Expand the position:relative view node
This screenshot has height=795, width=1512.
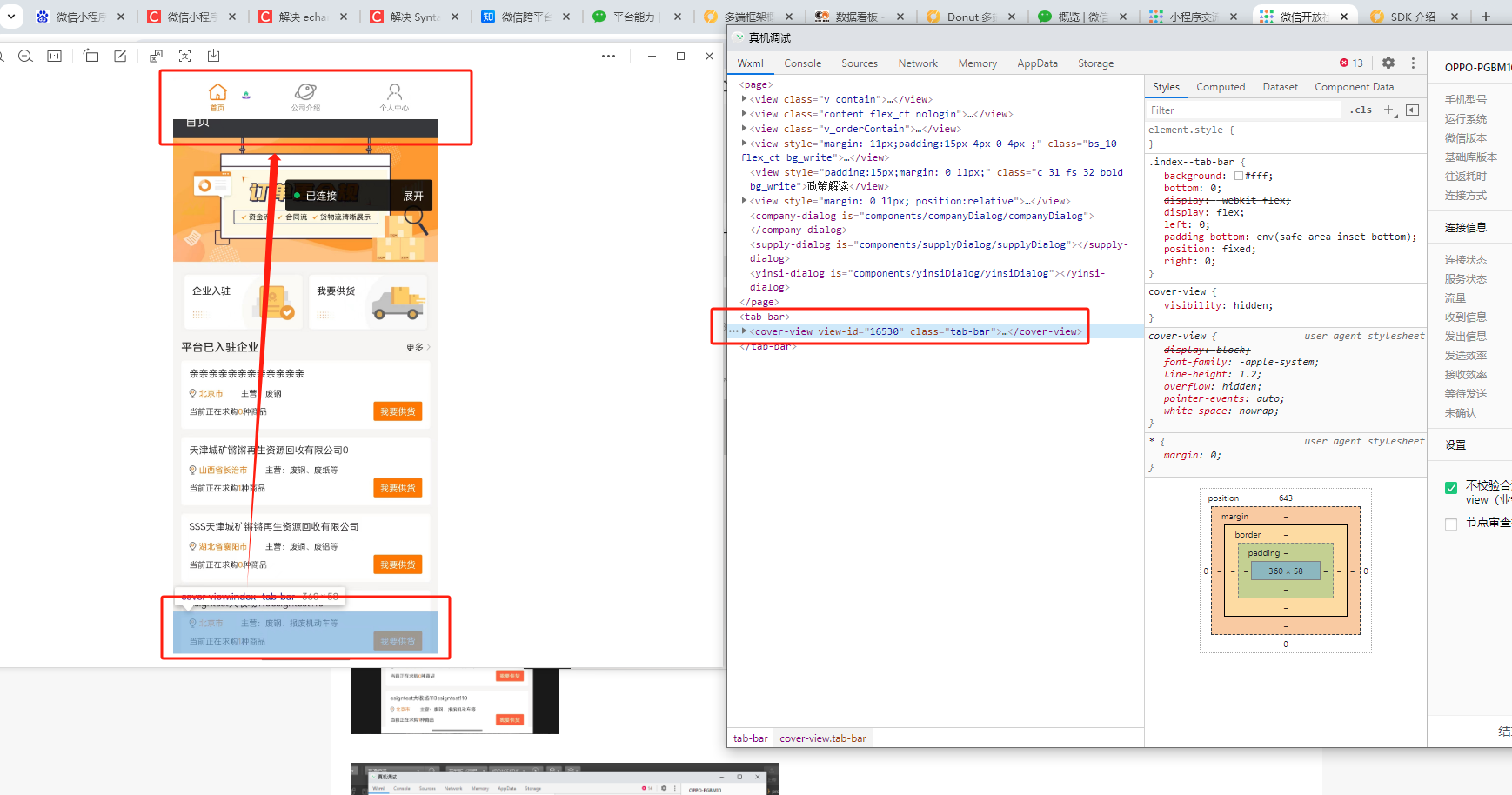click(x=744, y=201)
